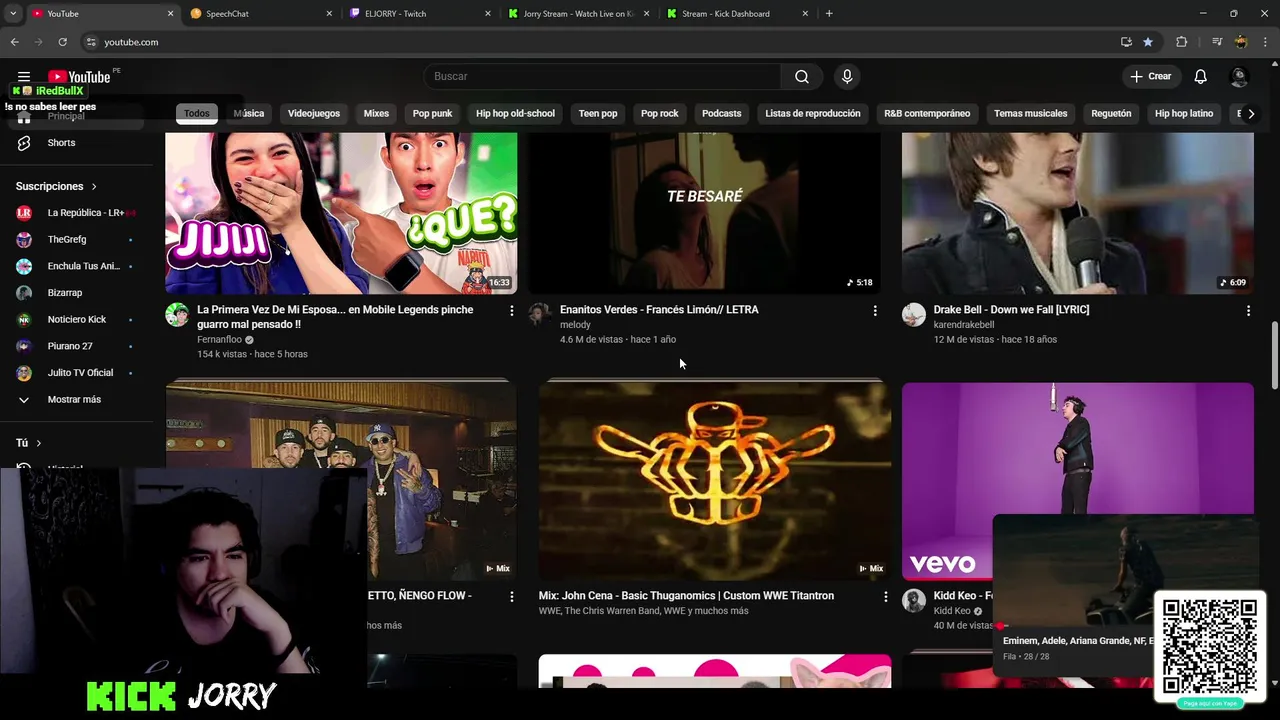Switch to the ELJORRY - Twitch tab
The image size is (1280, 720).
click(421, 14)
